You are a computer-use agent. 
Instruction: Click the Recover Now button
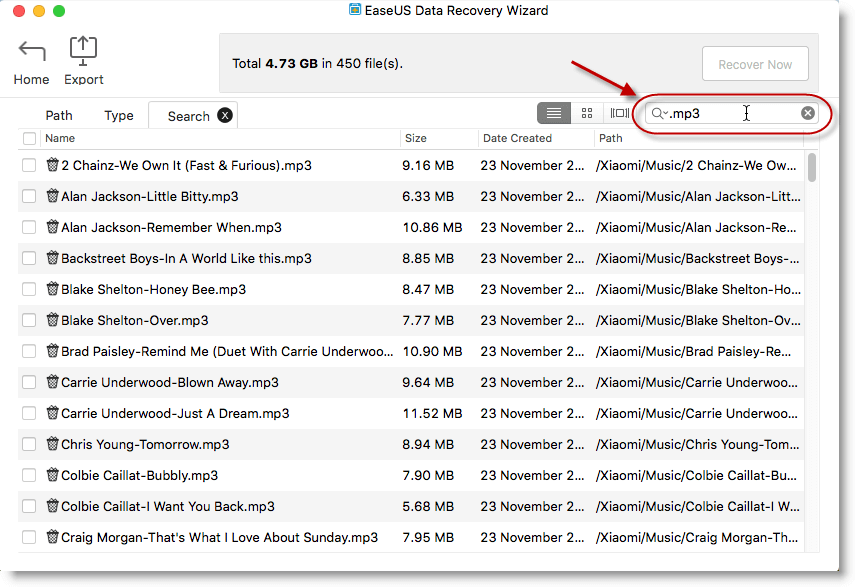click(x=755, y=64)
